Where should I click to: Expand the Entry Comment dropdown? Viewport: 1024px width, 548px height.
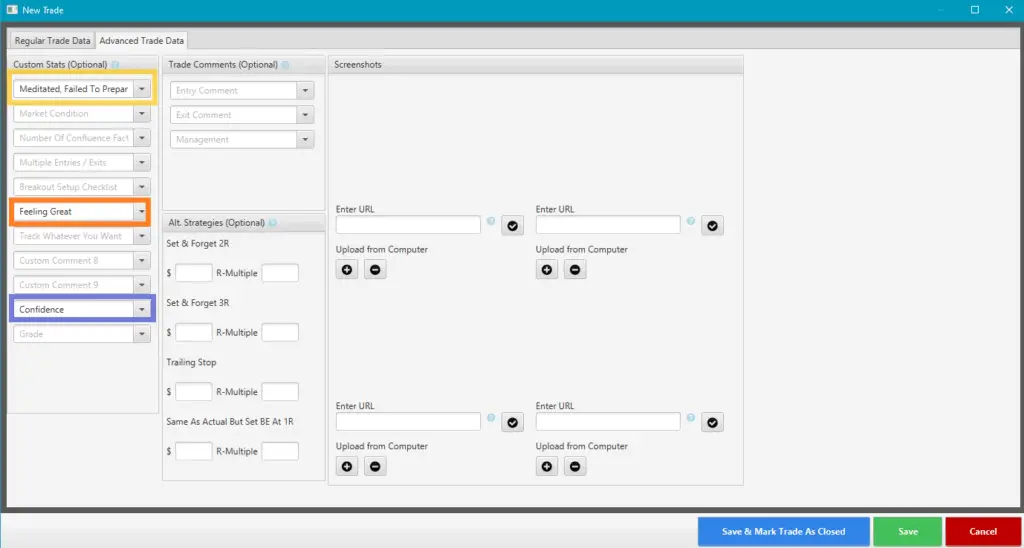305,90
